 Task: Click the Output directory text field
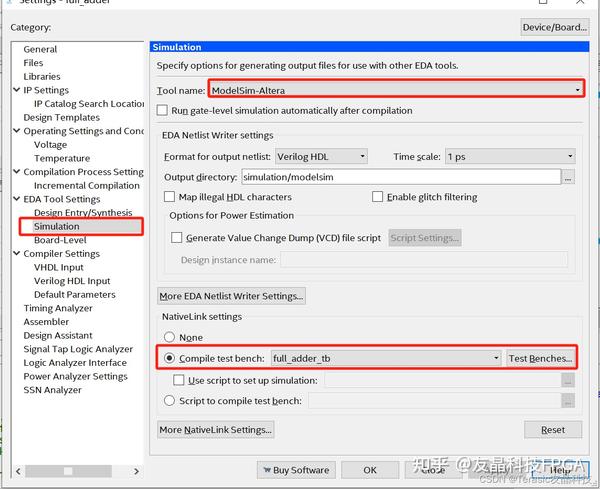[x=401, y=177]
